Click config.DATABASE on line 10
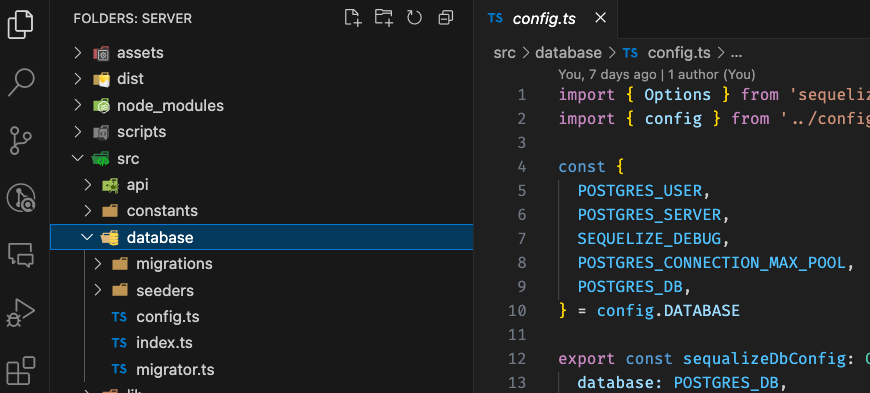Image resolution: width=870 pixels, height=393 pixels. [x=669, y=310]
